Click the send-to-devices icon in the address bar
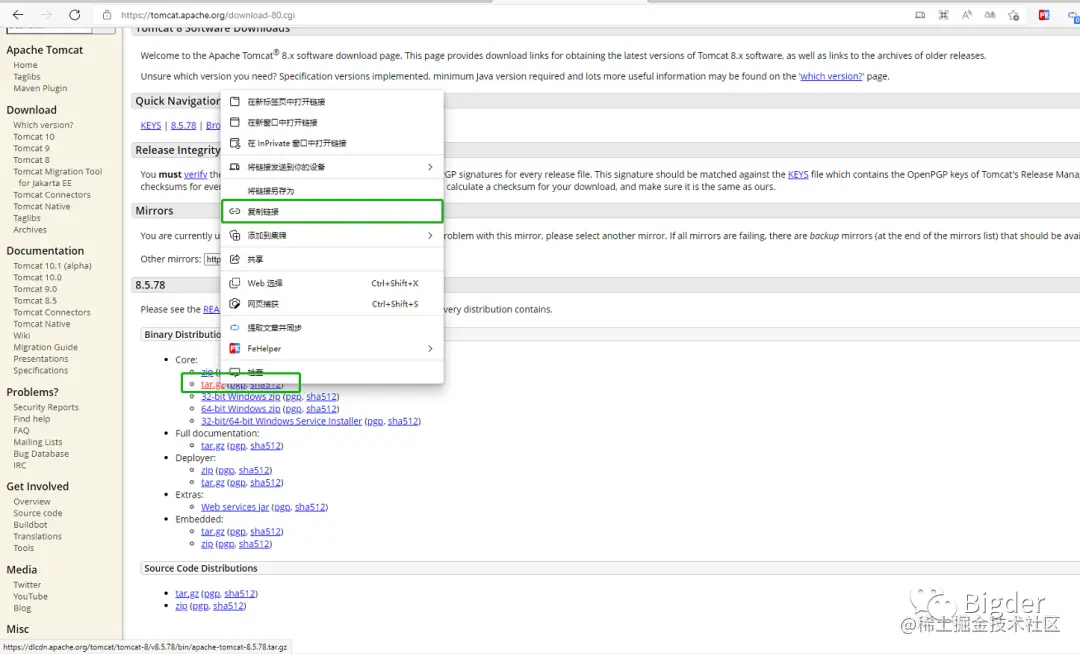The image size is (1080, 654). 920,14
